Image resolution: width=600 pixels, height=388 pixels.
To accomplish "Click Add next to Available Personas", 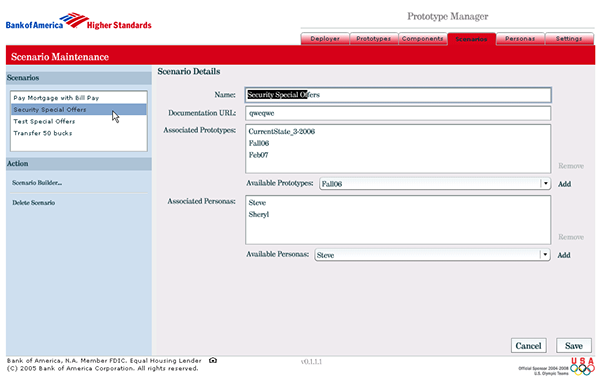I will pos(564,255).
